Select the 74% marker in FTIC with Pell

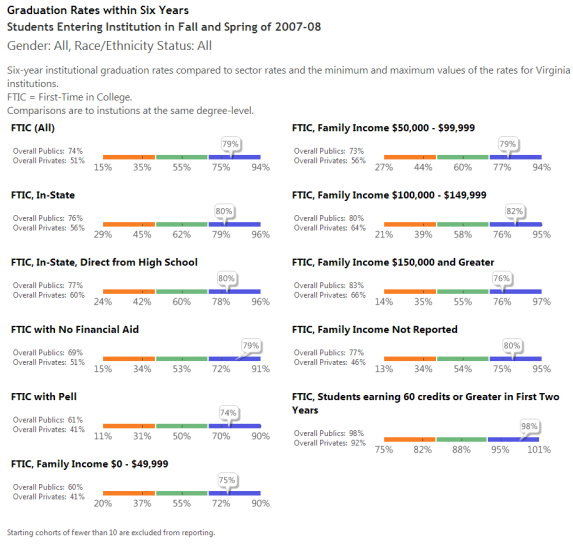pos(228,413)
